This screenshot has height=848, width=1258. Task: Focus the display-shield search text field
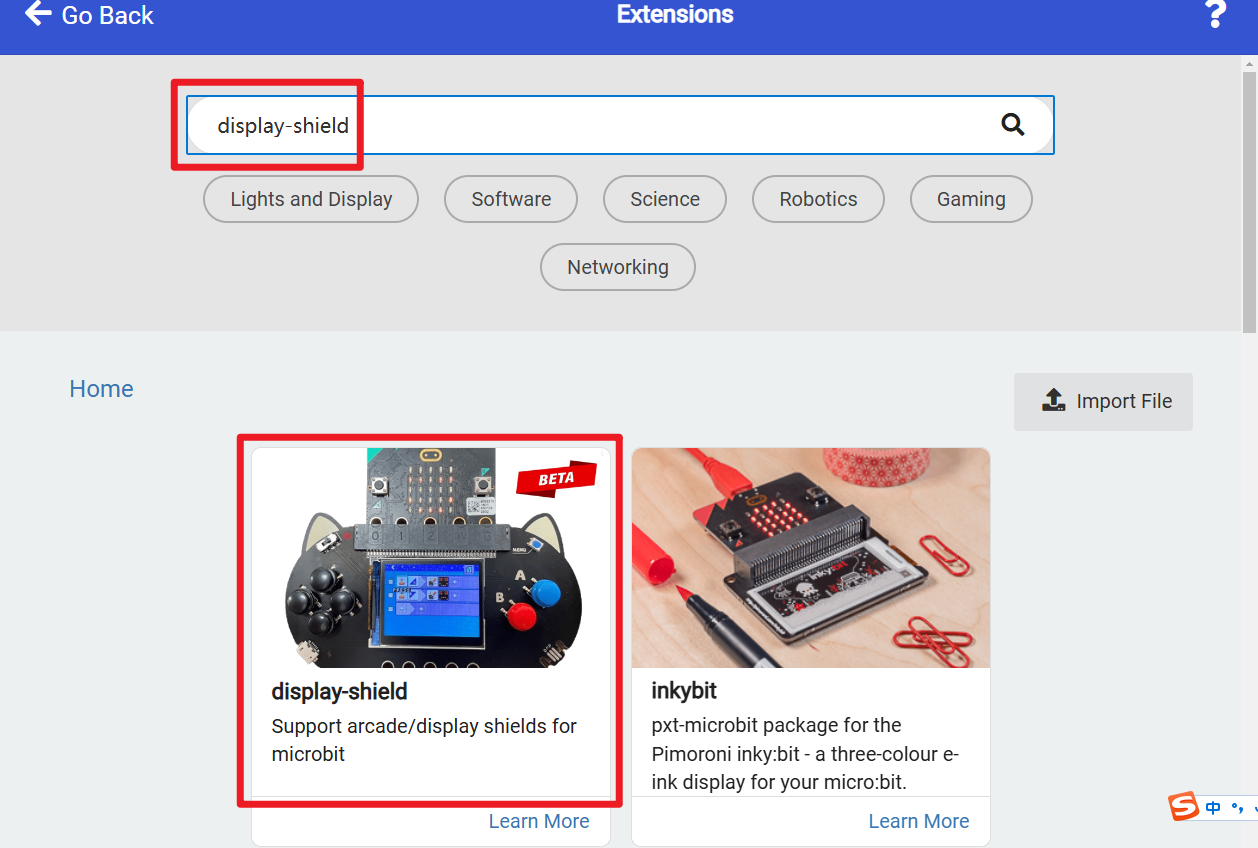[600, 125]
